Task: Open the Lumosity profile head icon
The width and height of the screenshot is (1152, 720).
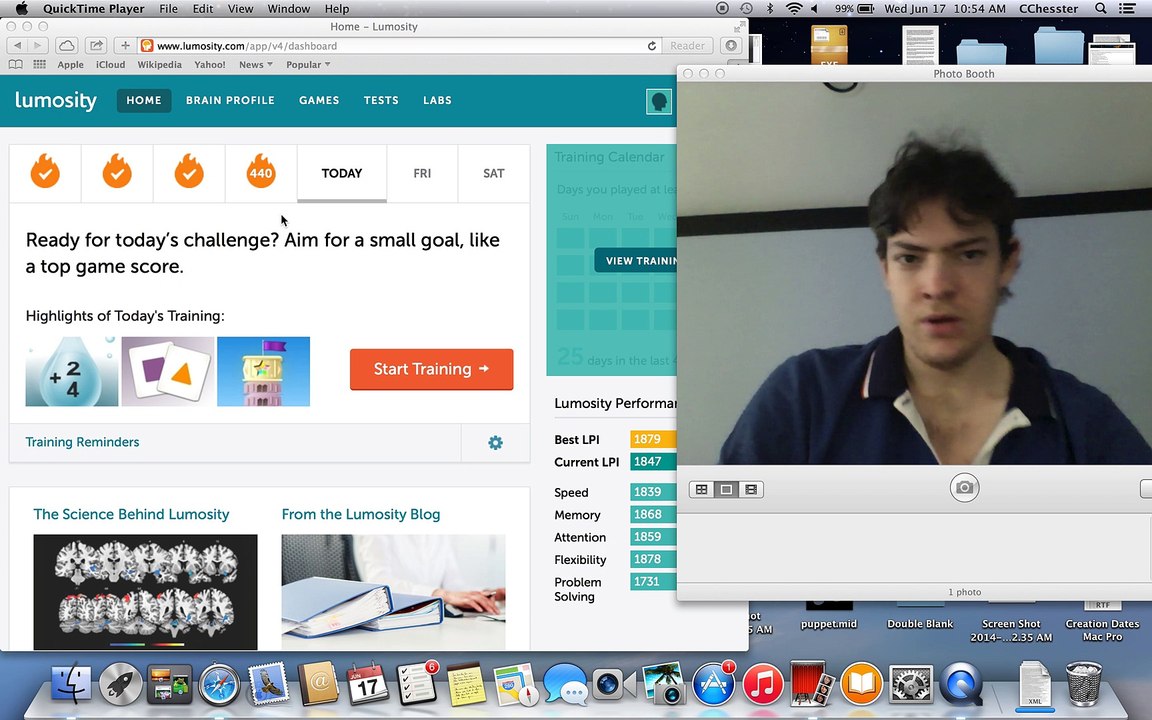Action: (659, 101)
